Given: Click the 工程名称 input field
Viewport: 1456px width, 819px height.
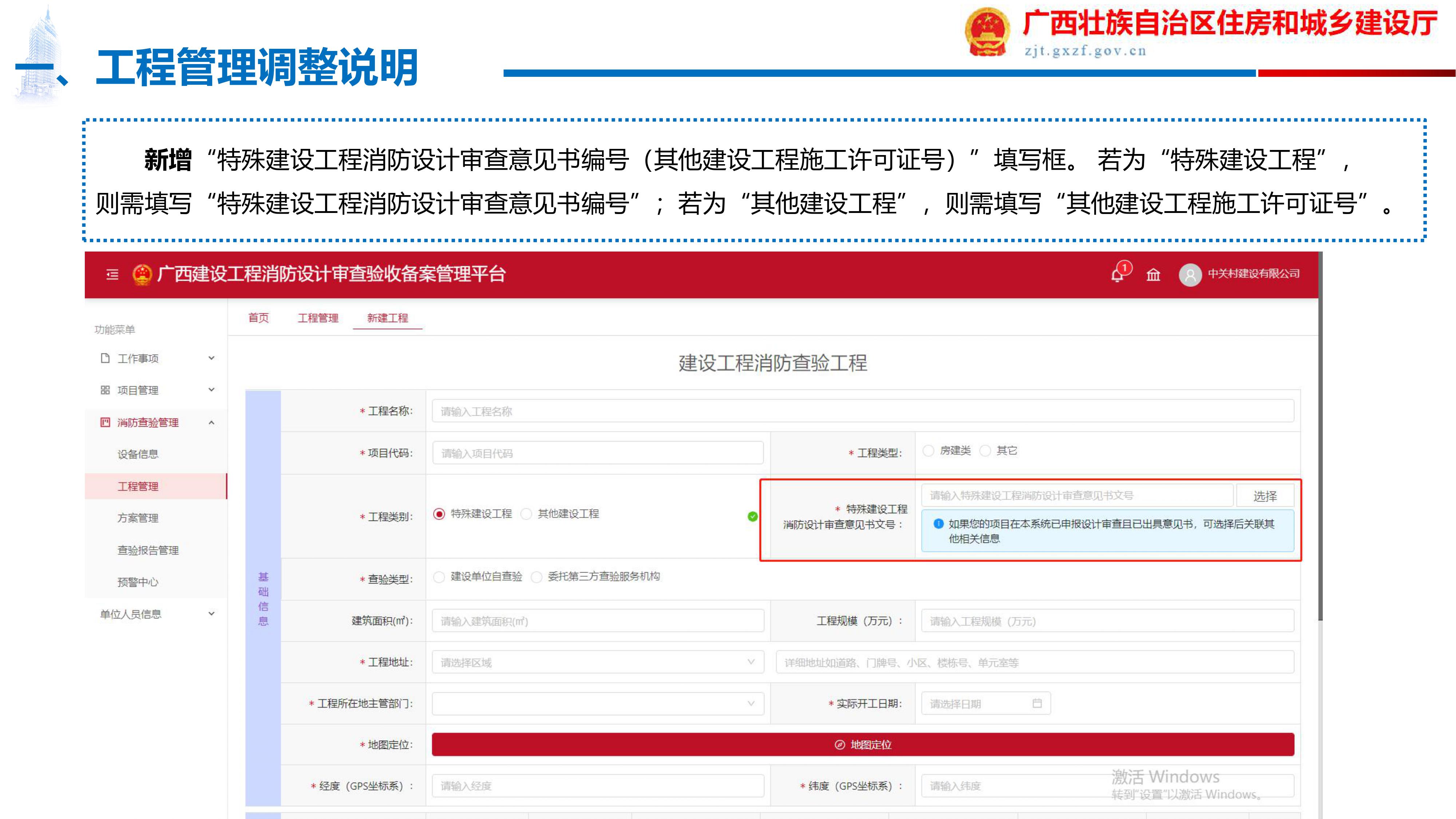Looking at the screenshot, I should (863, 411).
